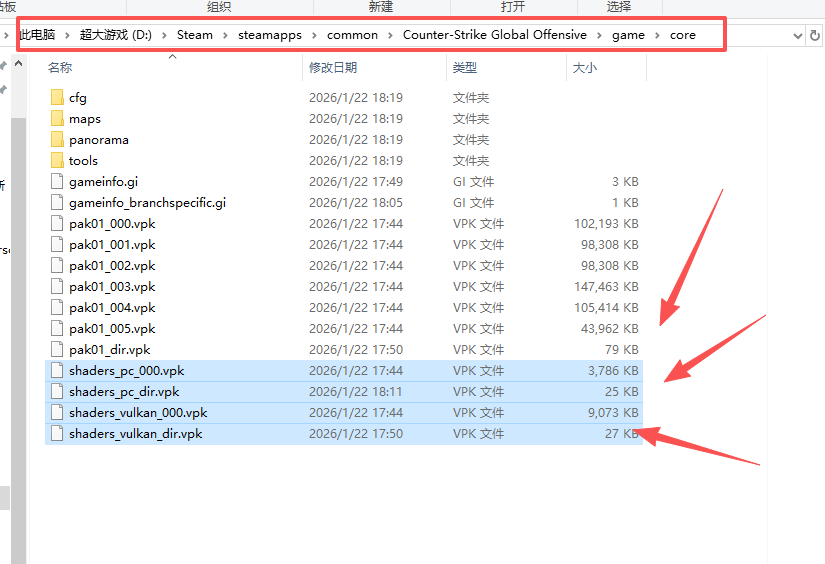Sort files by 名称 column header
The height and width of the screenshot is (564, 825).
pyautogui.click(x=61, y=68)
